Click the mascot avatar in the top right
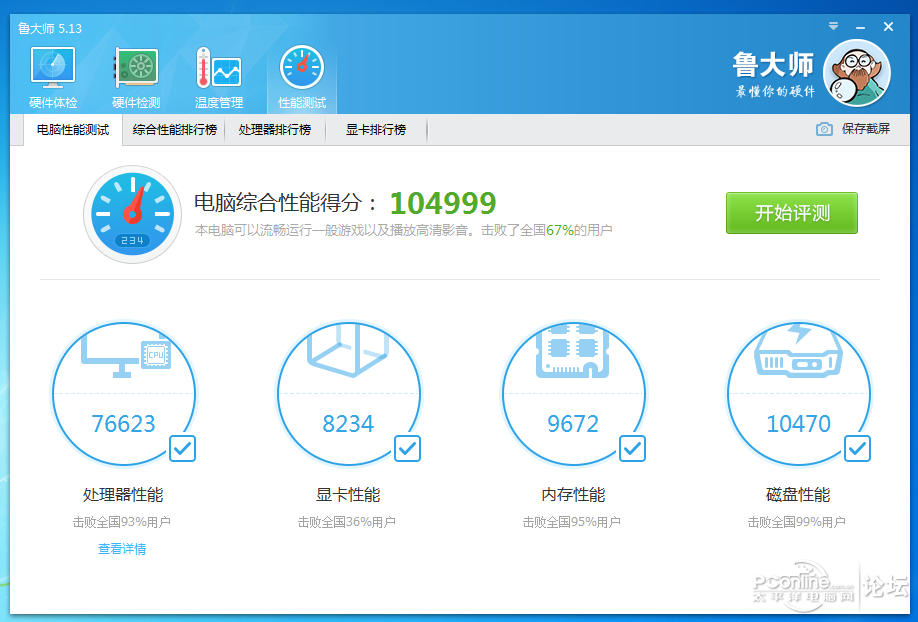Image resolution: width=918 pixels, height=622 pixels. (x=857, y=71)
